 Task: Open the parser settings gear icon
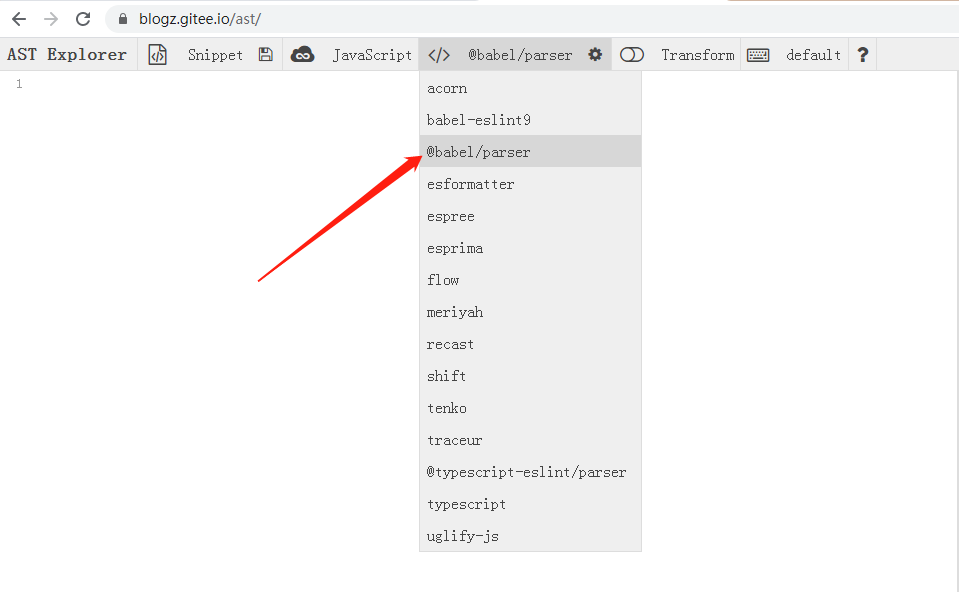(596, 55)
